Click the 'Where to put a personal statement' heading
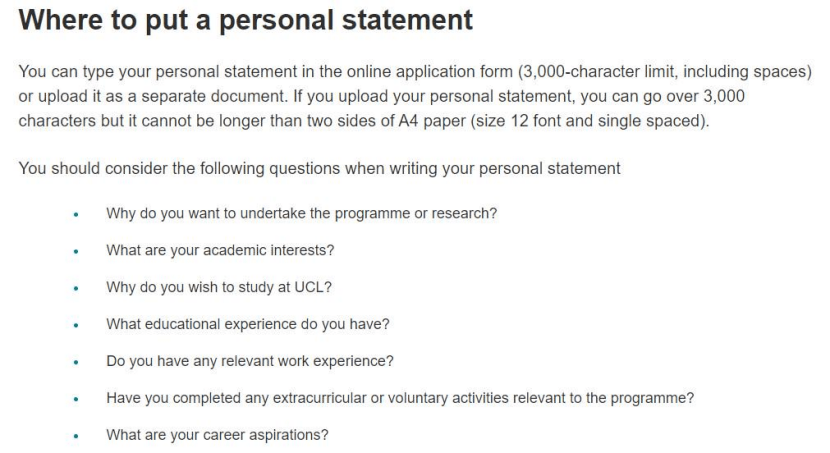830x453 pixels. tap(246, 21)
